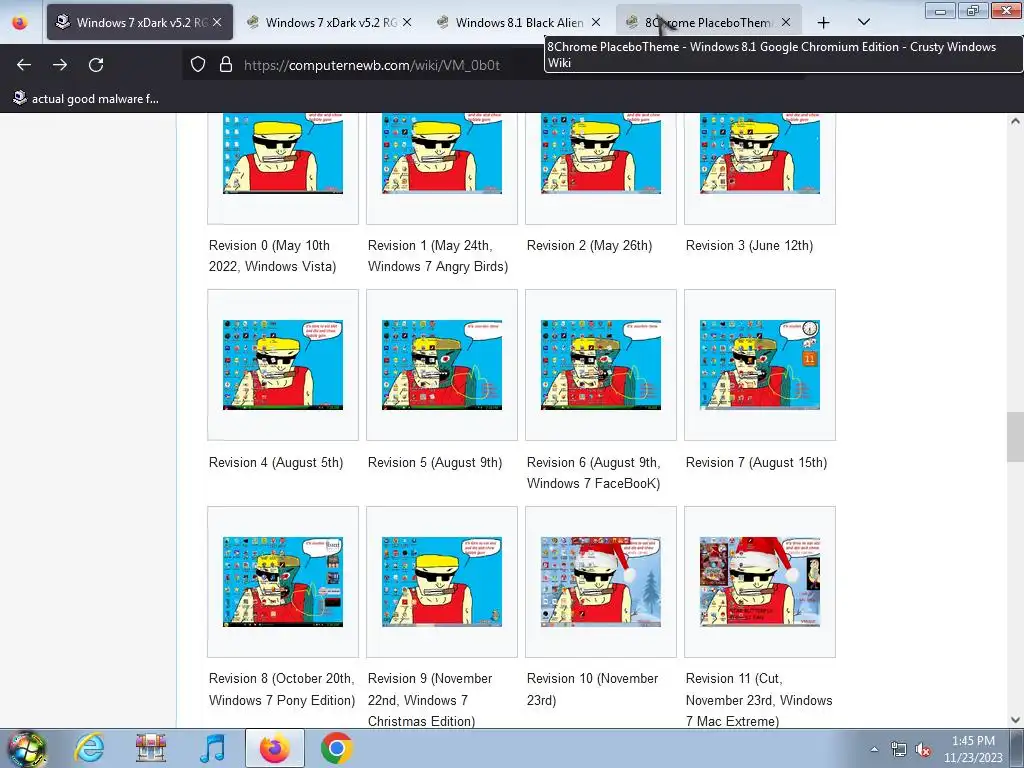Open the music note taskbar app
Screen dimensions: 1024x768
point(212,748)
